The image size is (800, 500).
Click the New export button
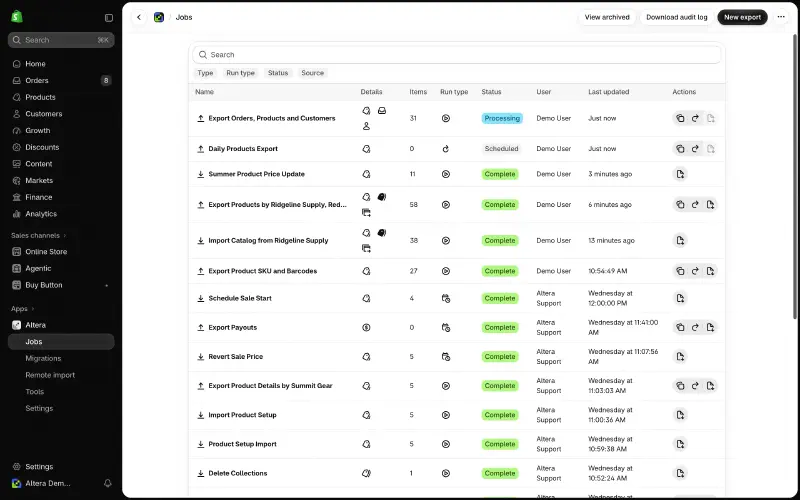pyautogui.click(x=742, y=17)
